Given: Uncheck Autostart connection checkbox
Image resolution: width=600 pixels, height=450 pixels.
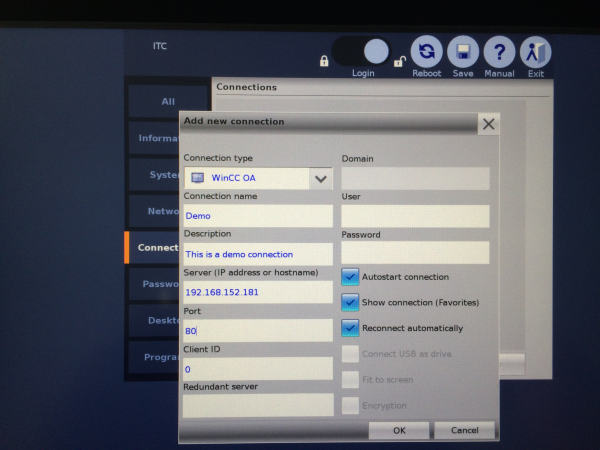Looking at the screenshot, I should click(350, 277).
